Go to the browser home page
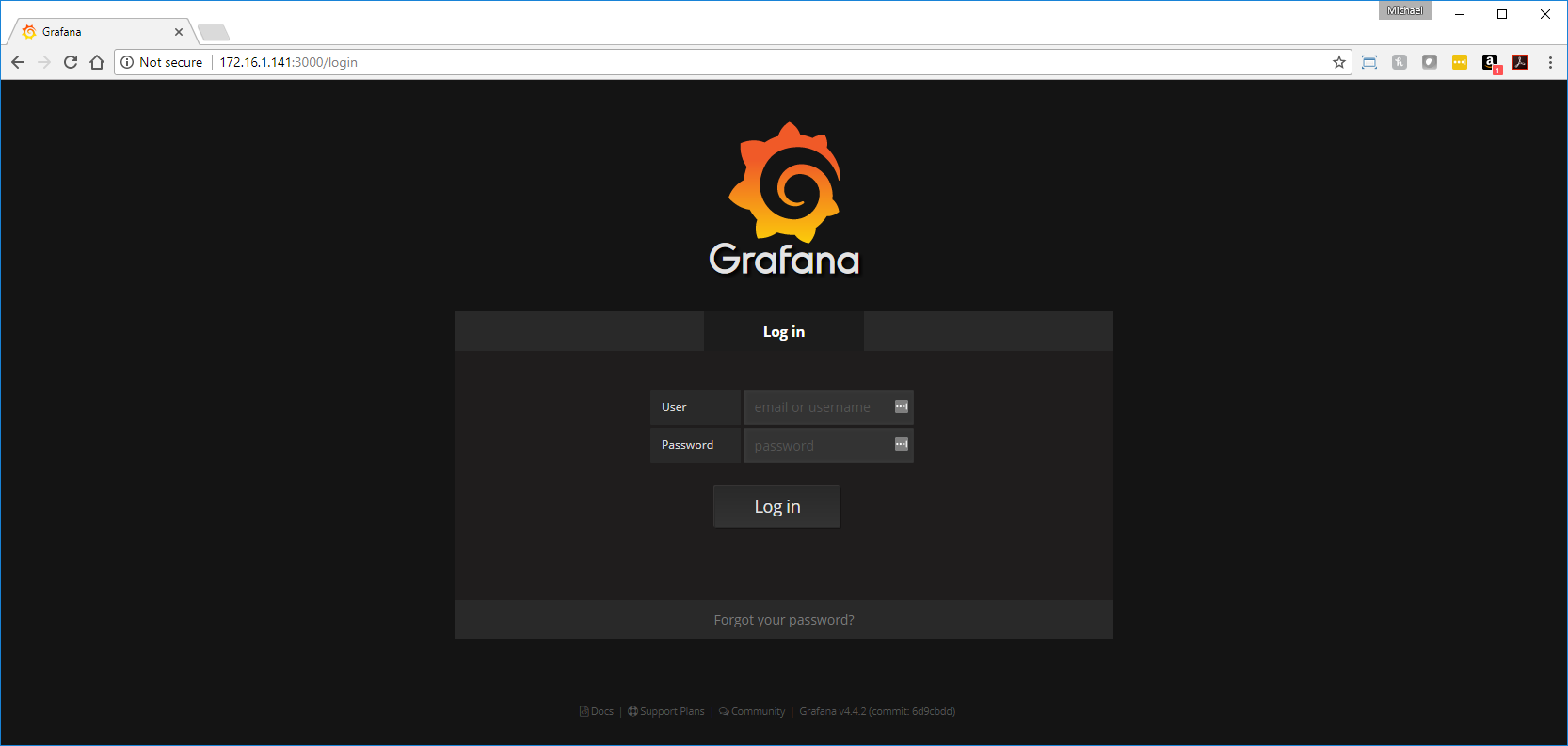Viewport: 1568px width, 746px height. [x=97, y=62]
